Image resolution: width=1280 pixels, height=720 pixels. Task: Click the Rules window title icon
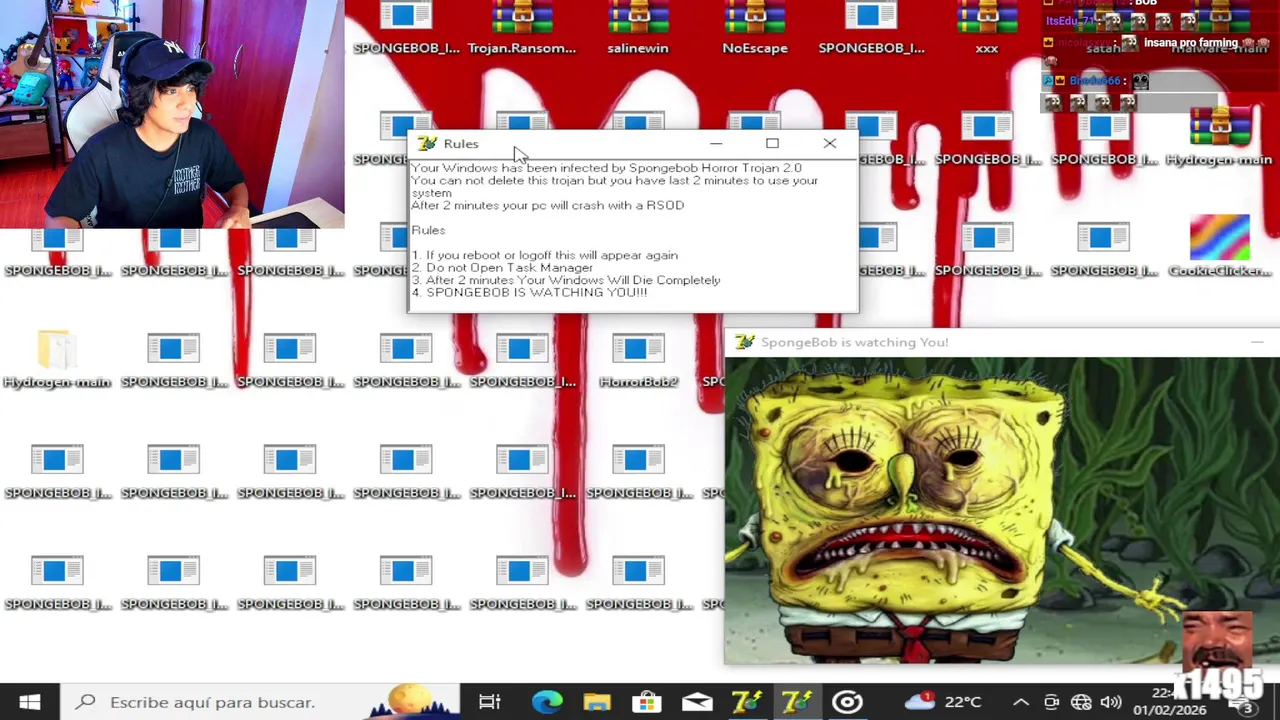[x=427, y=144]
